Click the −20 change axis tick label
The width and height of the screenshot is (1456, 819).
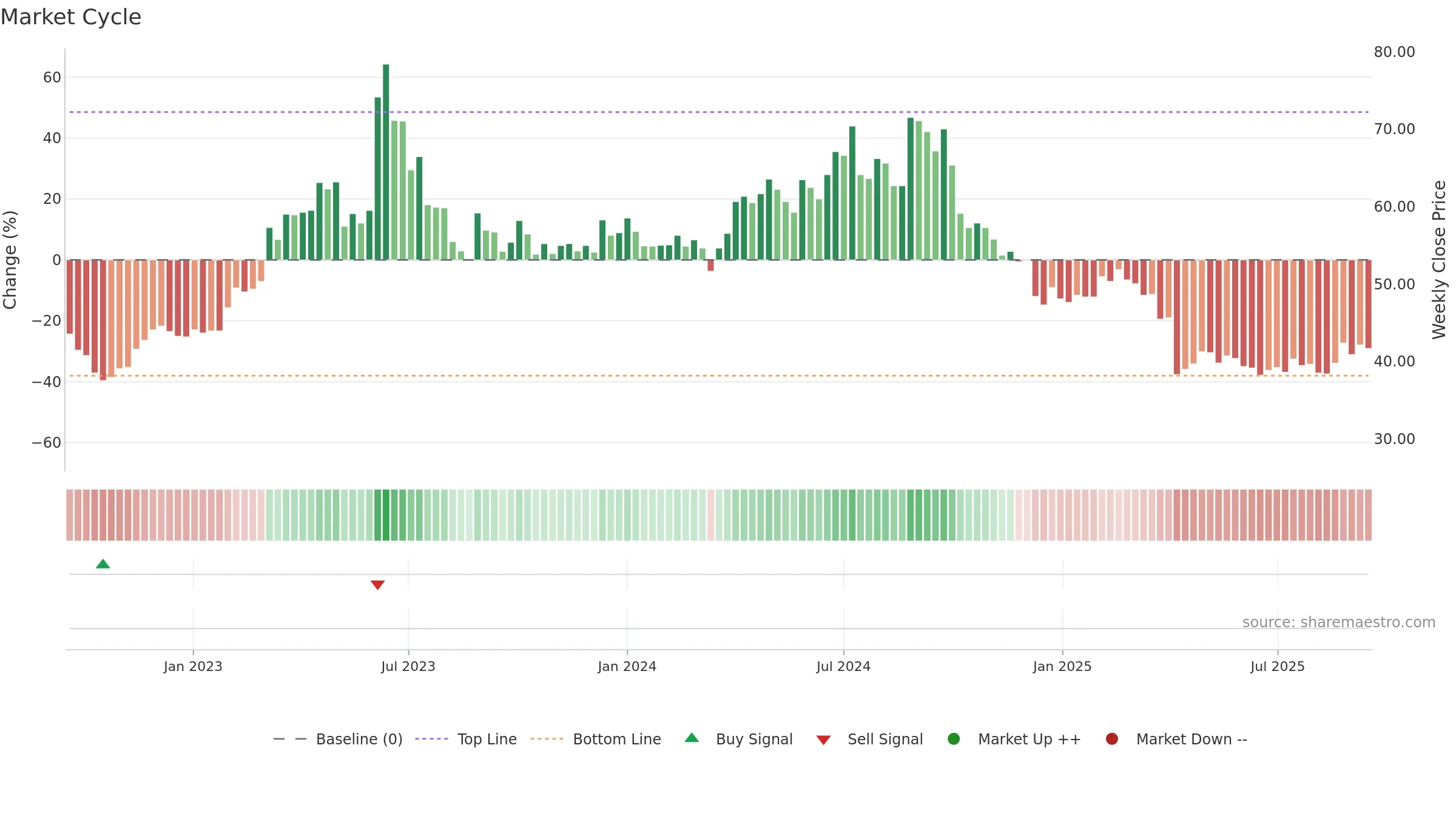[47, 321]
